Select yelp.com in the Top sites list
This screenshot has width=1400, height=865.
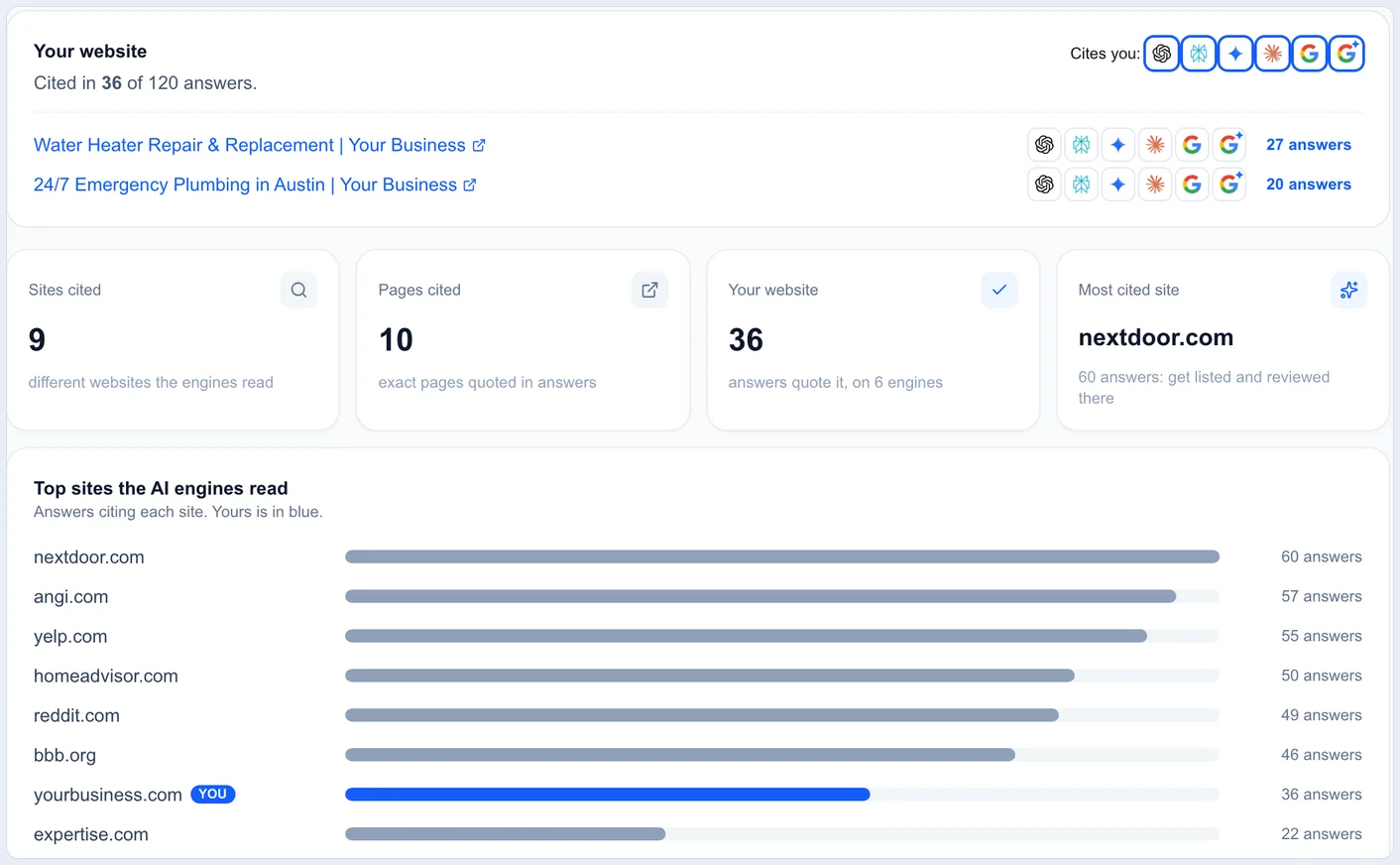pos(70,637)
